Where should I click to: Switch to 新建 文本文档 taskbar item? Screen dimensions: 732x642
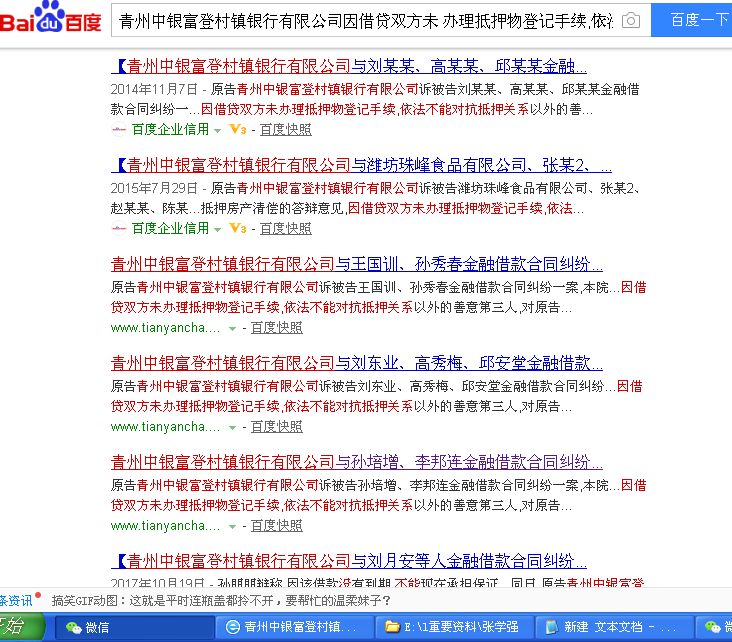[x=614, y=627]
